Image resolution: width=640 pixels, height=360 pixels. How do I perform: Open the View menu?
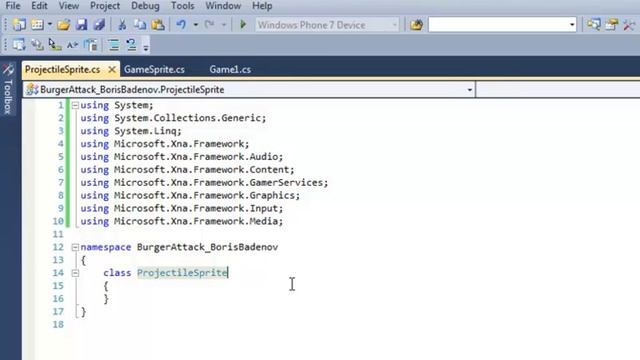(69, 6)
